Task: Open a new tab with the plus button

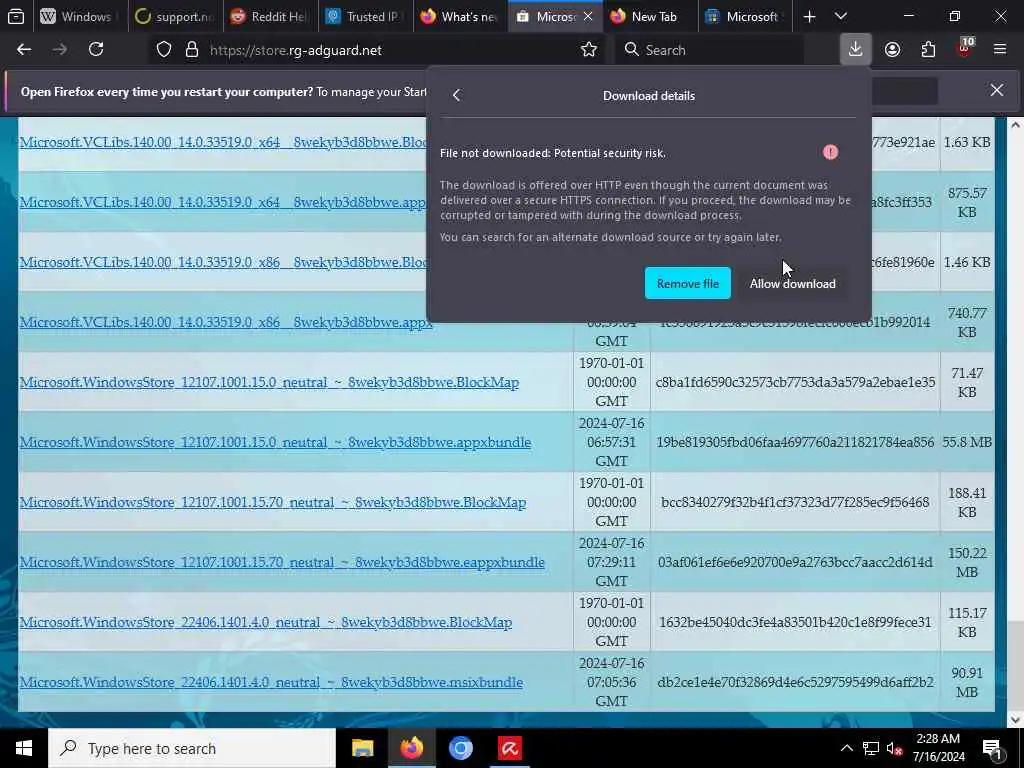Action: 809,16
